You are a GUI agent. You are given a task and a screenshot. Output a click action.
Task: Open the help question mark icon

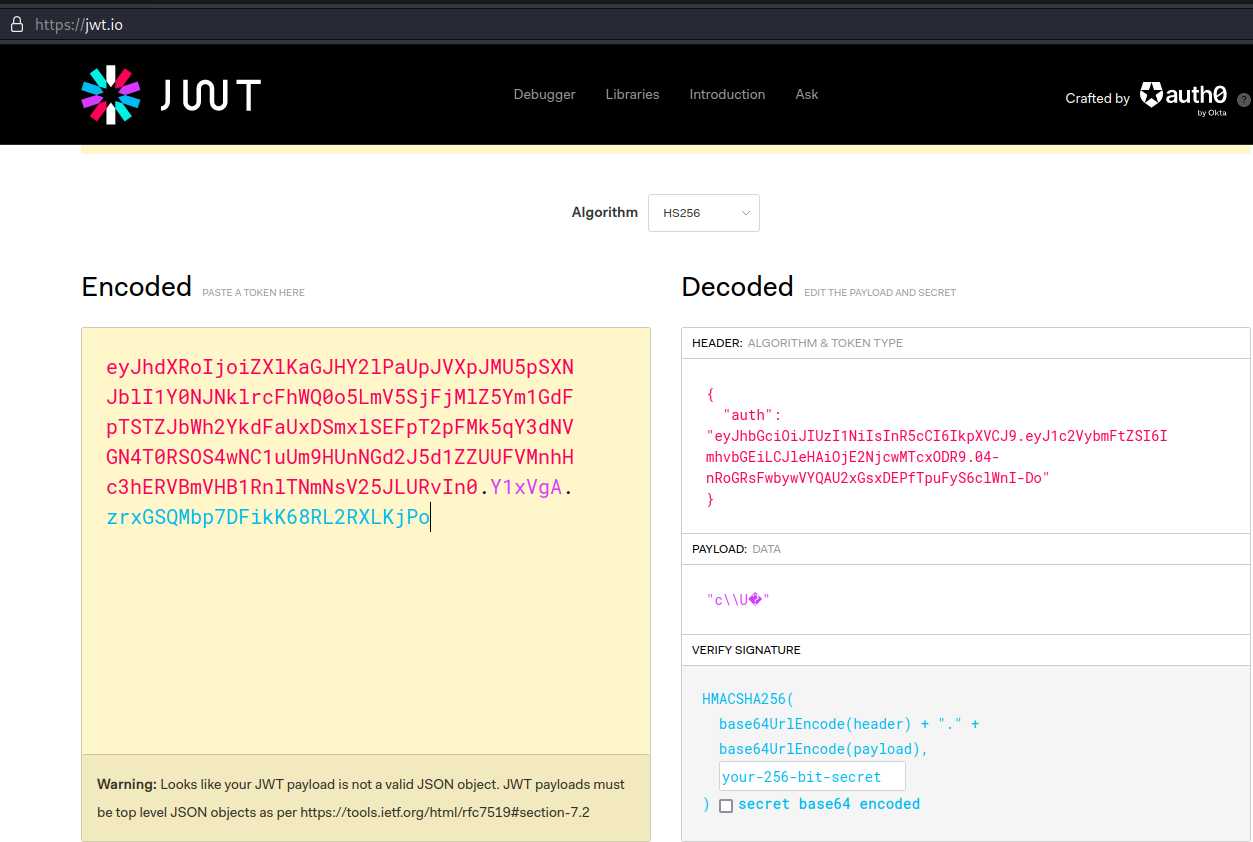tap(1244, 100)
